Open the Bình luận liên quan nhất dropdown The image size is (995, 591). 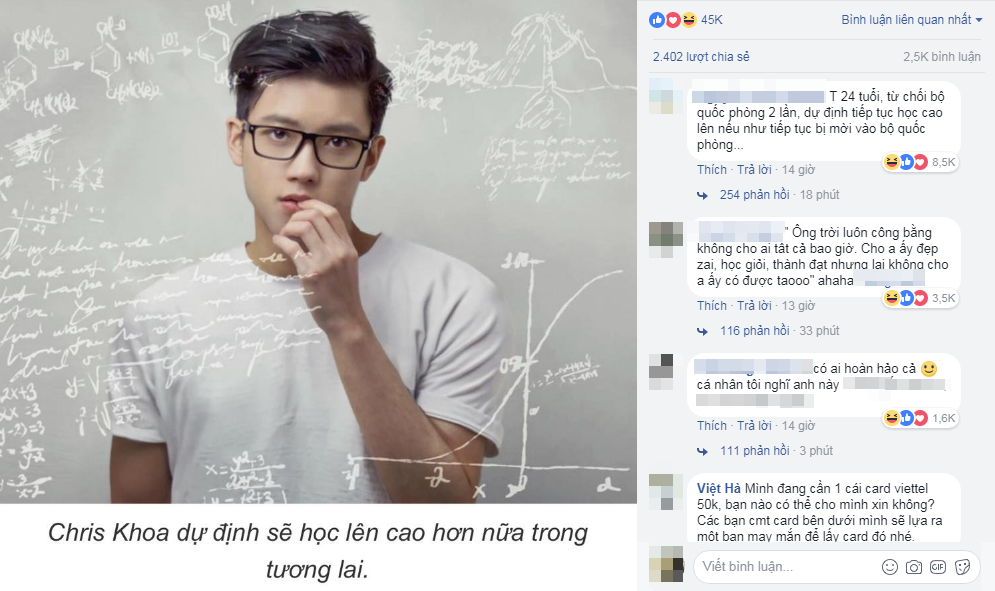click(911, 20)
